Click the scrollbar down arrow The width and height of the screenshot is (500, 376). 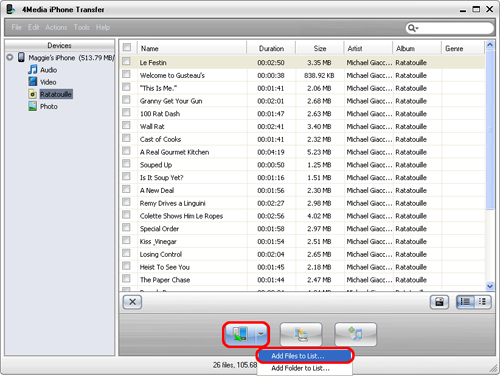point(490,286)
